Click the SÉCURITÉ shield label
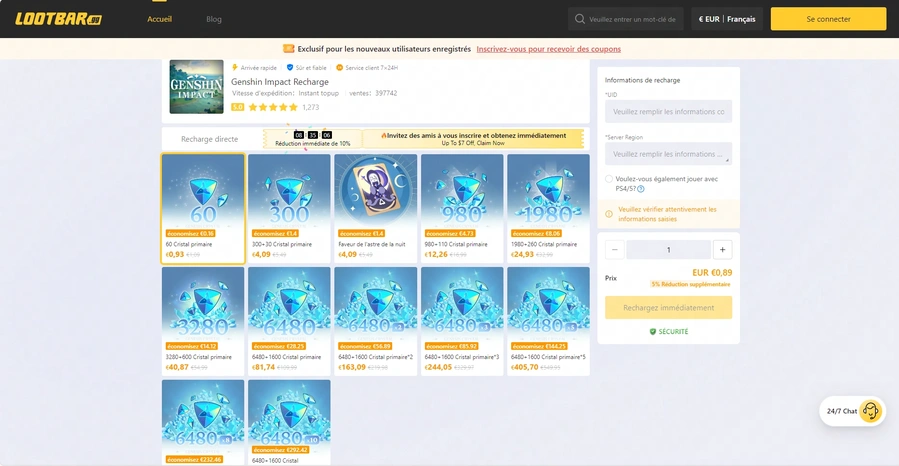 pyautogui.click(x=669, y=331)
